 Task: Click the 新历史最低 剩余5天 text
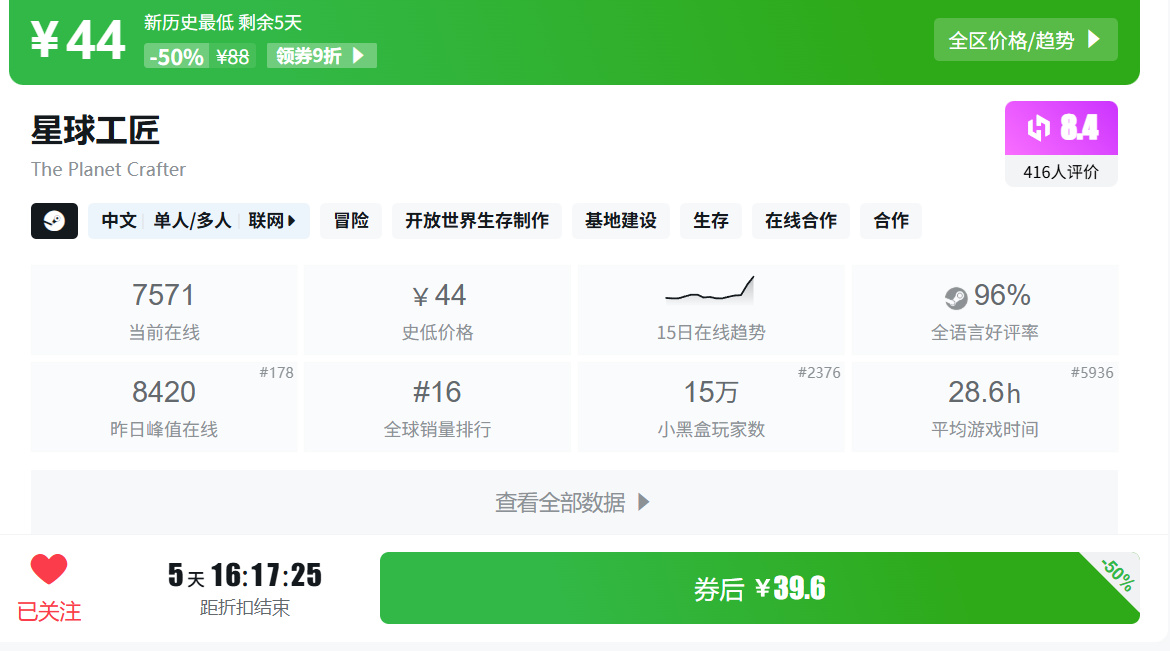tap(222, 22)
